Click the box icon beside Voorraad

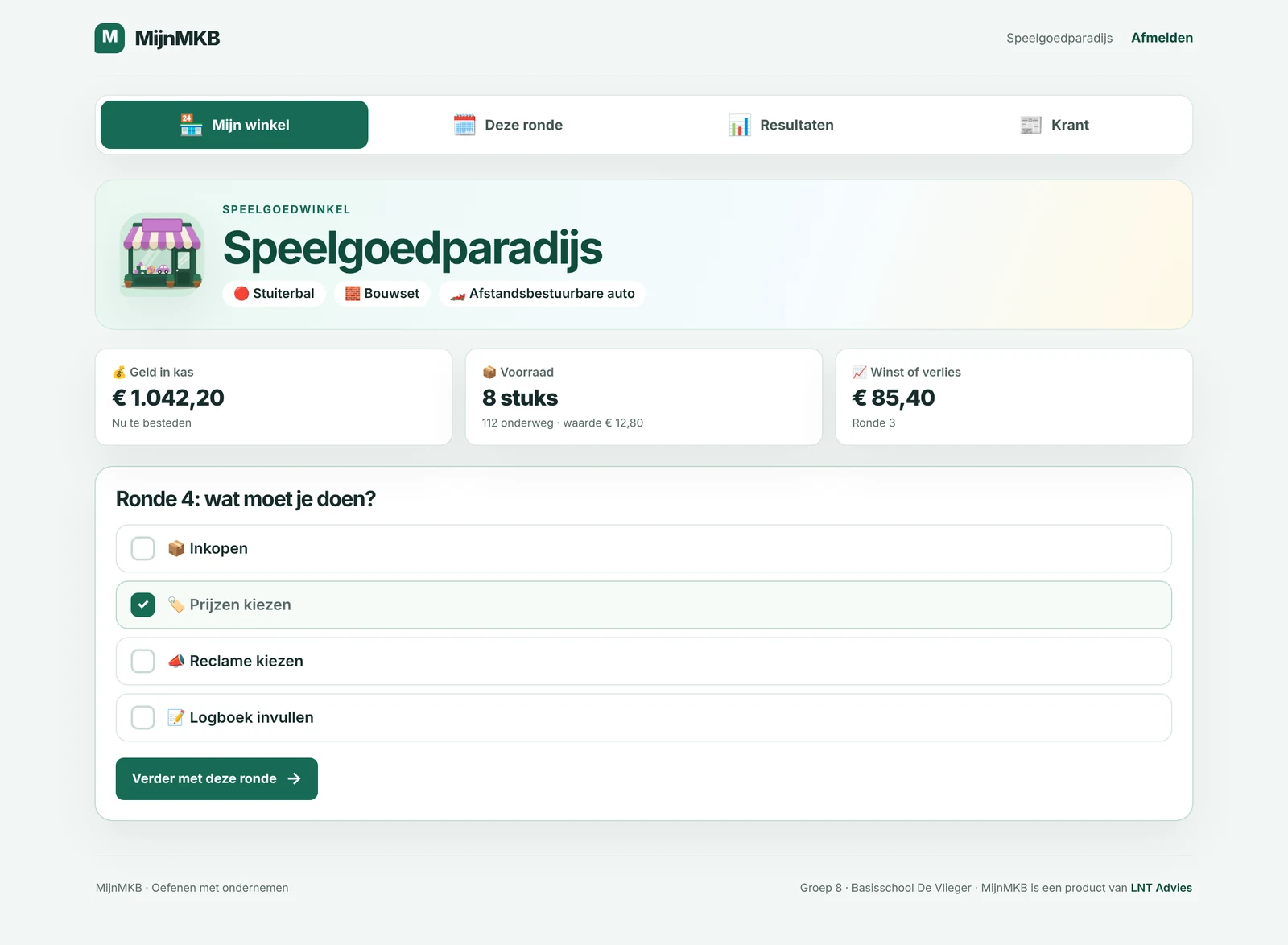tap(489, 372)
